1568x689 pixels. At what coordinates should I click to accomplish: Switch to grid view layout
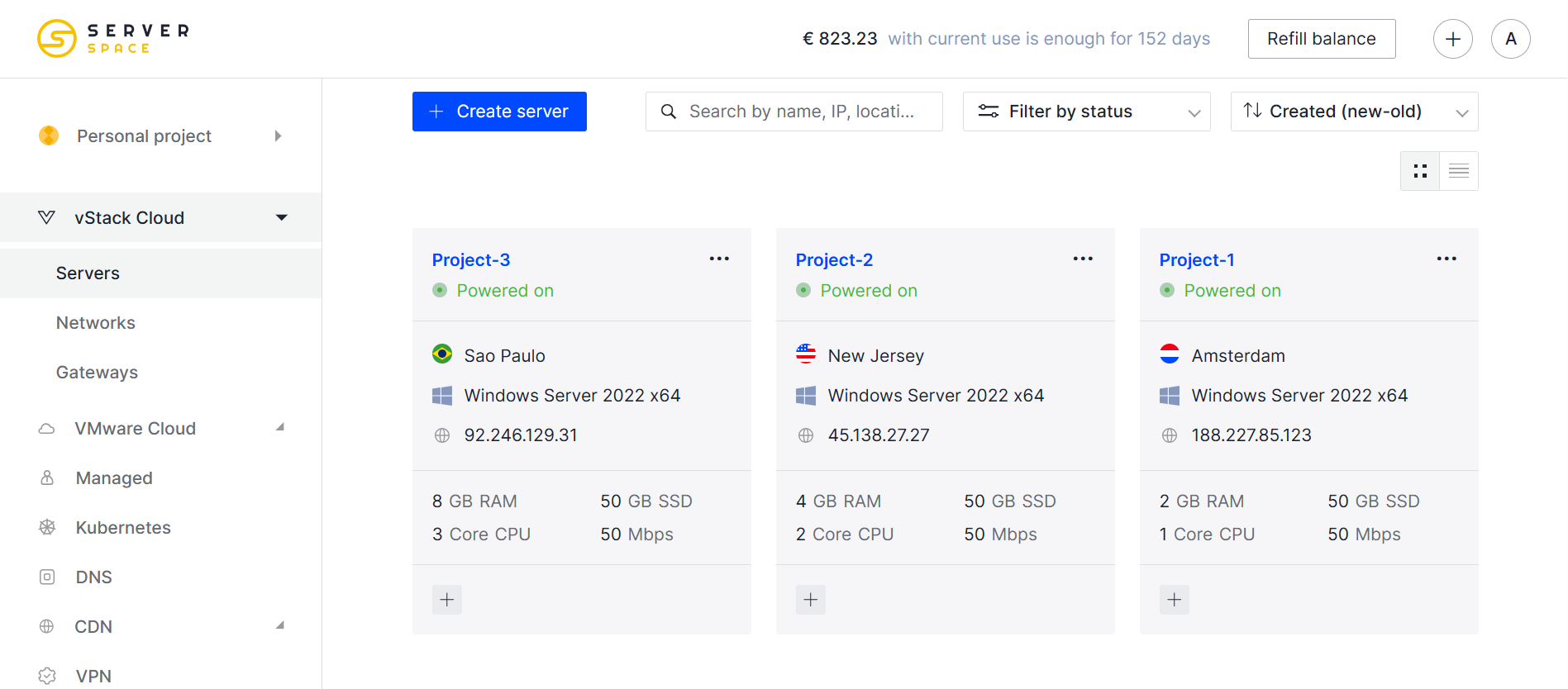(1420, 171)
